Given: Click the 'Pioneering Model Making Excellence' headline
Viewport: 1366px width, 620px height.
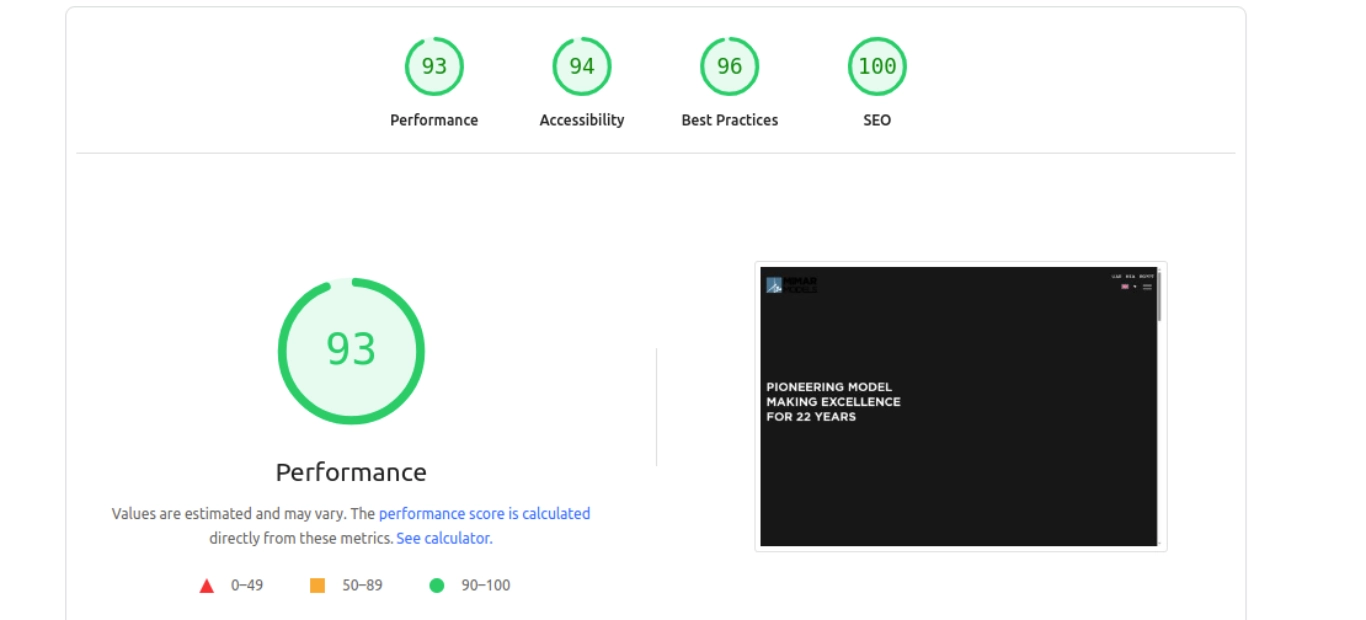Looking at the screenshot, I should pos(833,402).
